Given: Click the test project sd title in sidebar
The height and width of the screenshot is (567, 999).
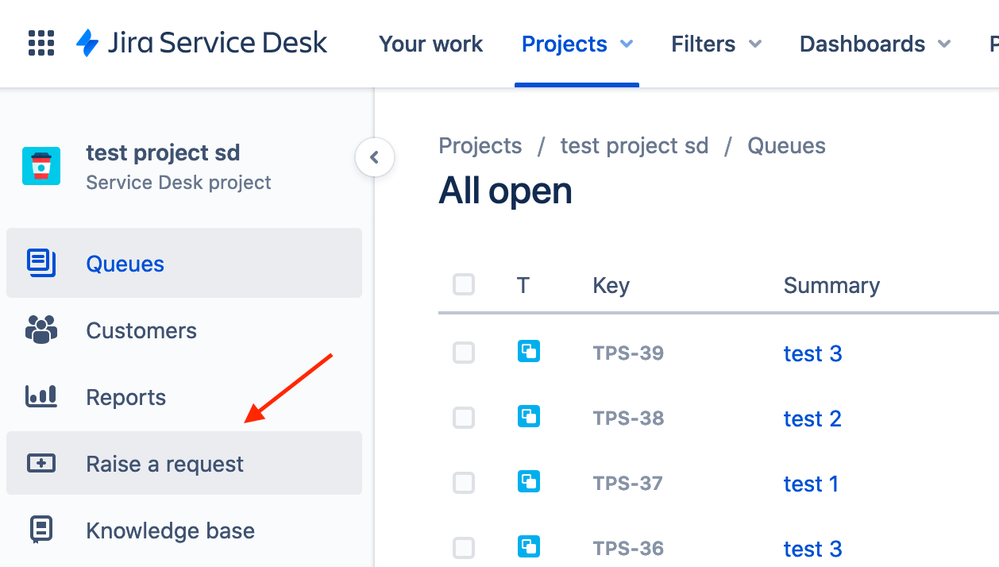Looking at the screenshot, I should 163,153.
